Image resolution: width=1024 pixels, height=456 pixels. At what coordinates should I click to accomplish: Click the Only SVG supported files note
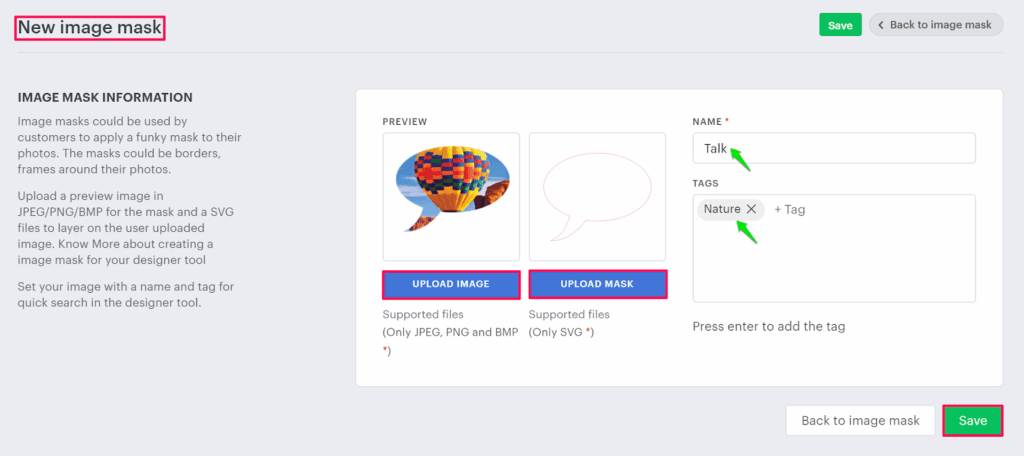(x=561, y=332)
